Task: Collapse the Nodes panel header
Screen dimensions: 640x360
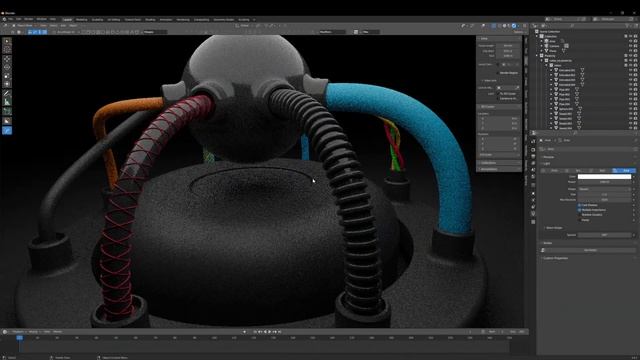Action: tap(547, 243)
